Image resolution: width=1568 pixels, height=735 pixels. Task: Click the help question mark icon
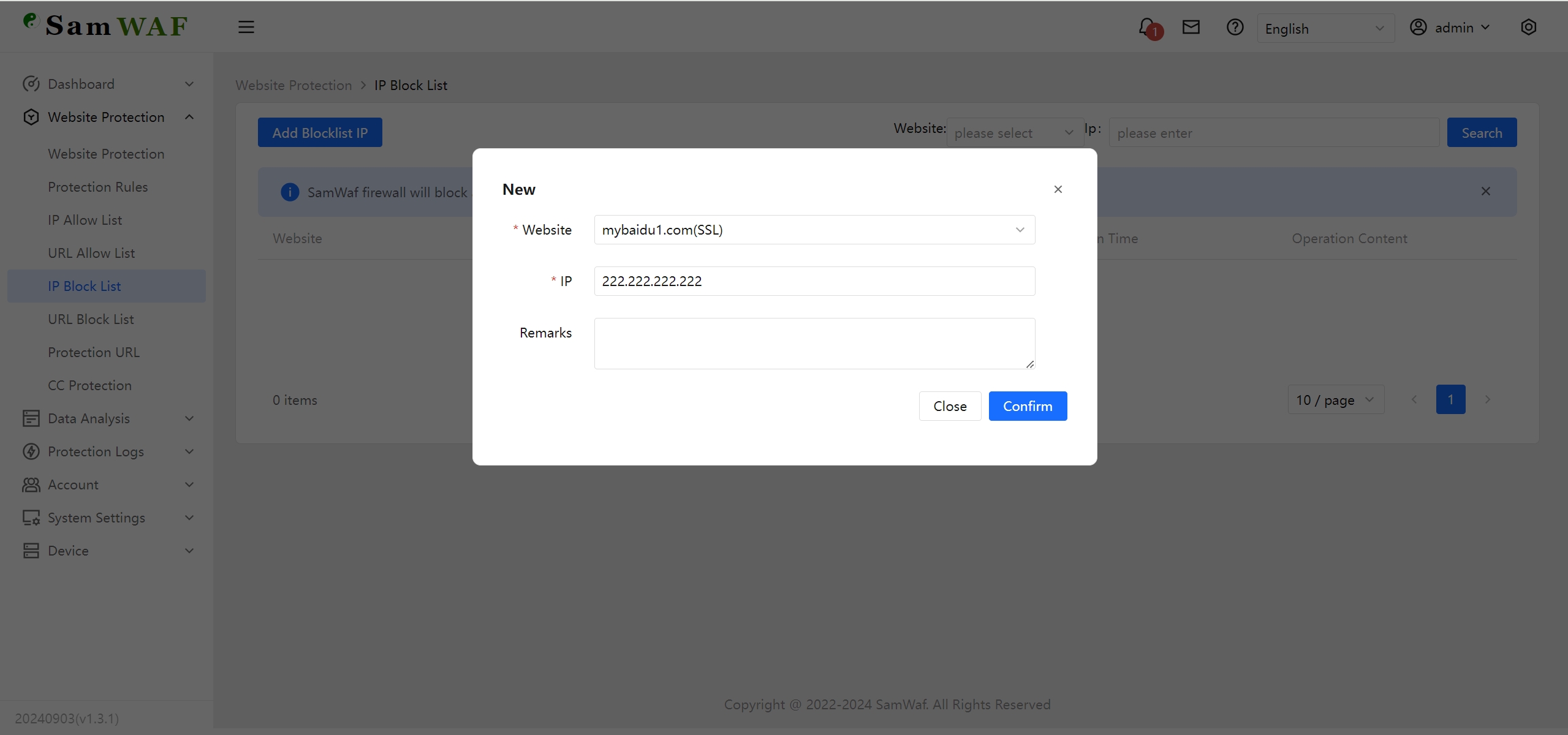pyautogui.click(x=1235, y=27)
